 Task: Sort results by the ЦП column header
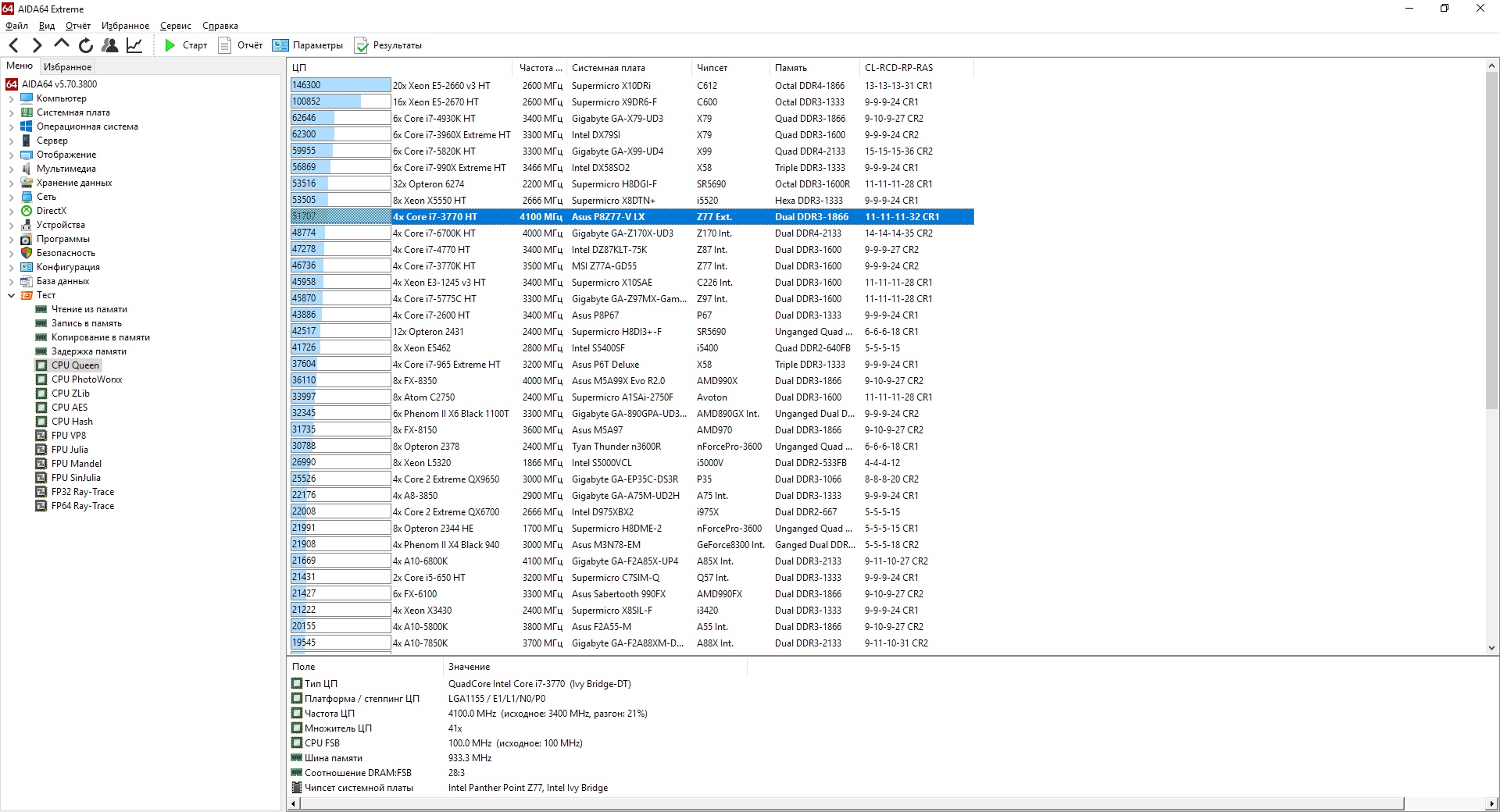pos(400,68)
